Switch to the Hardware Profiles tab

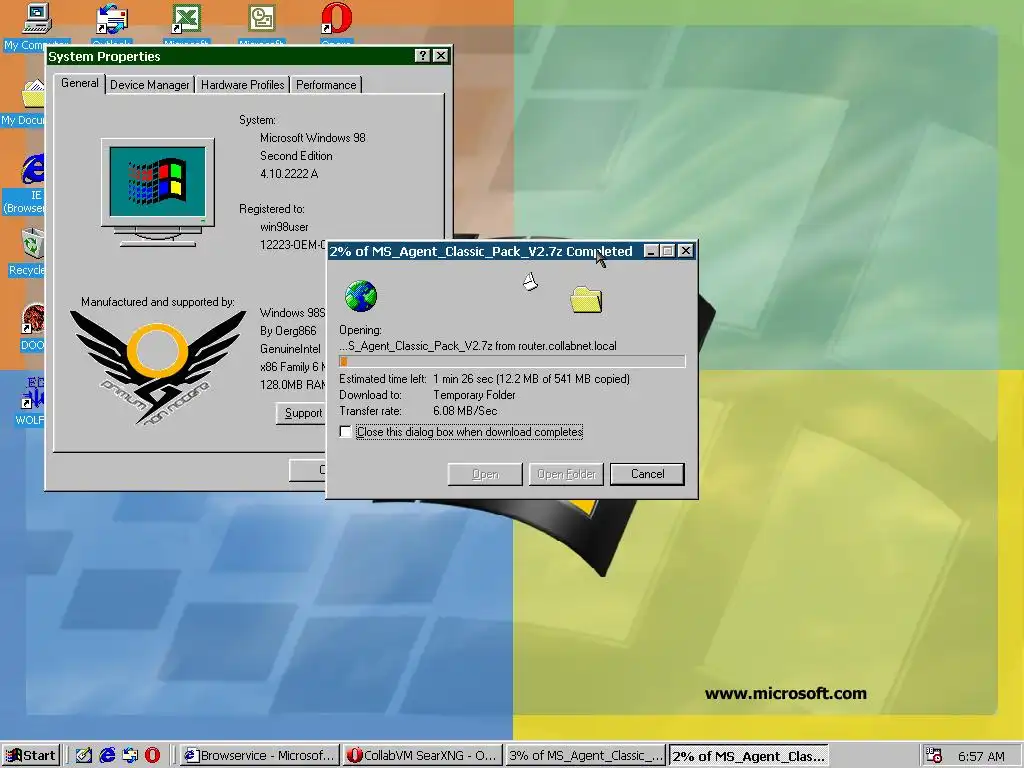click(242, 85)
